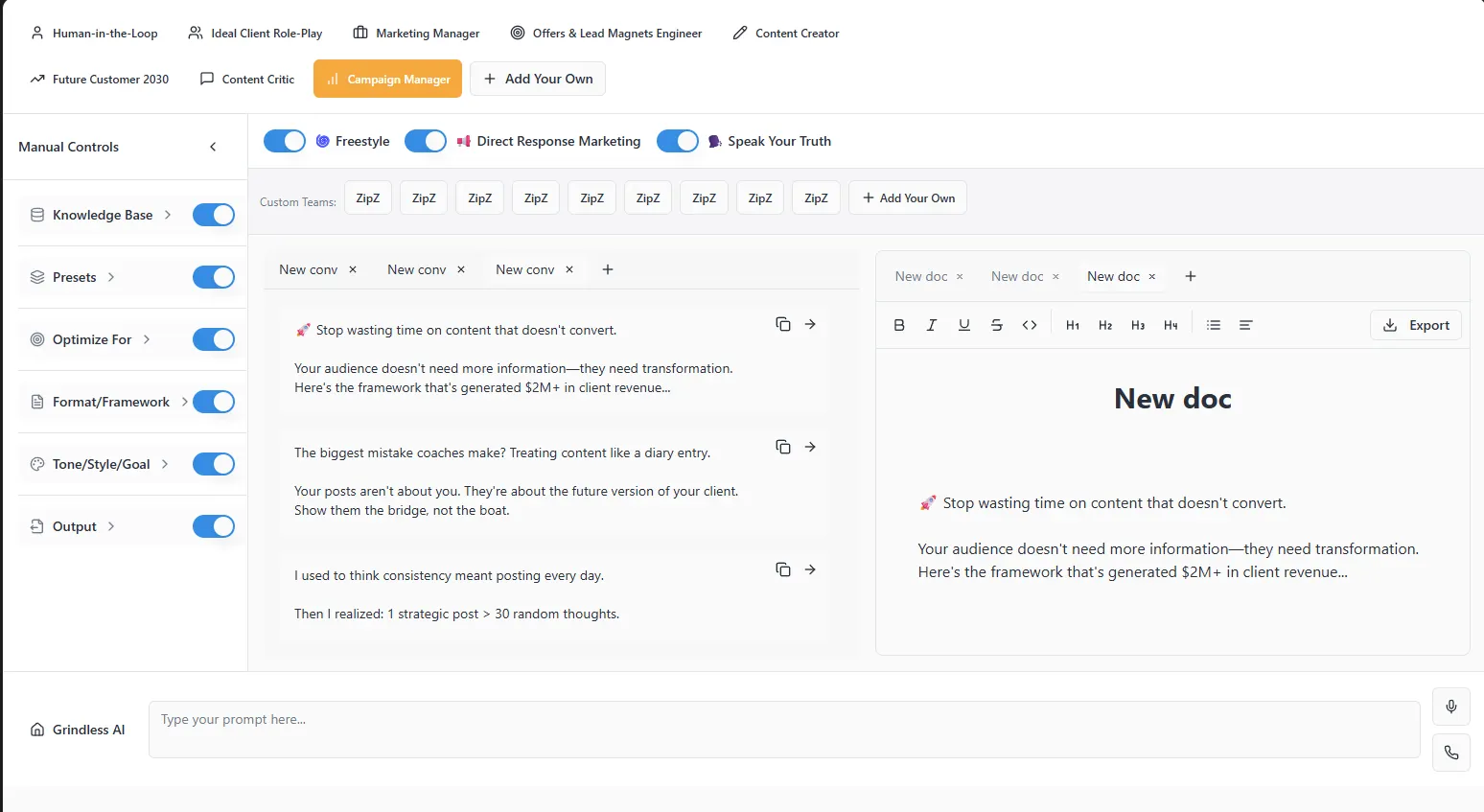Apply bold formatting in the document editor
This screenshot has height=812, width=1484.
pyautogui.click(x=899, y=325)
